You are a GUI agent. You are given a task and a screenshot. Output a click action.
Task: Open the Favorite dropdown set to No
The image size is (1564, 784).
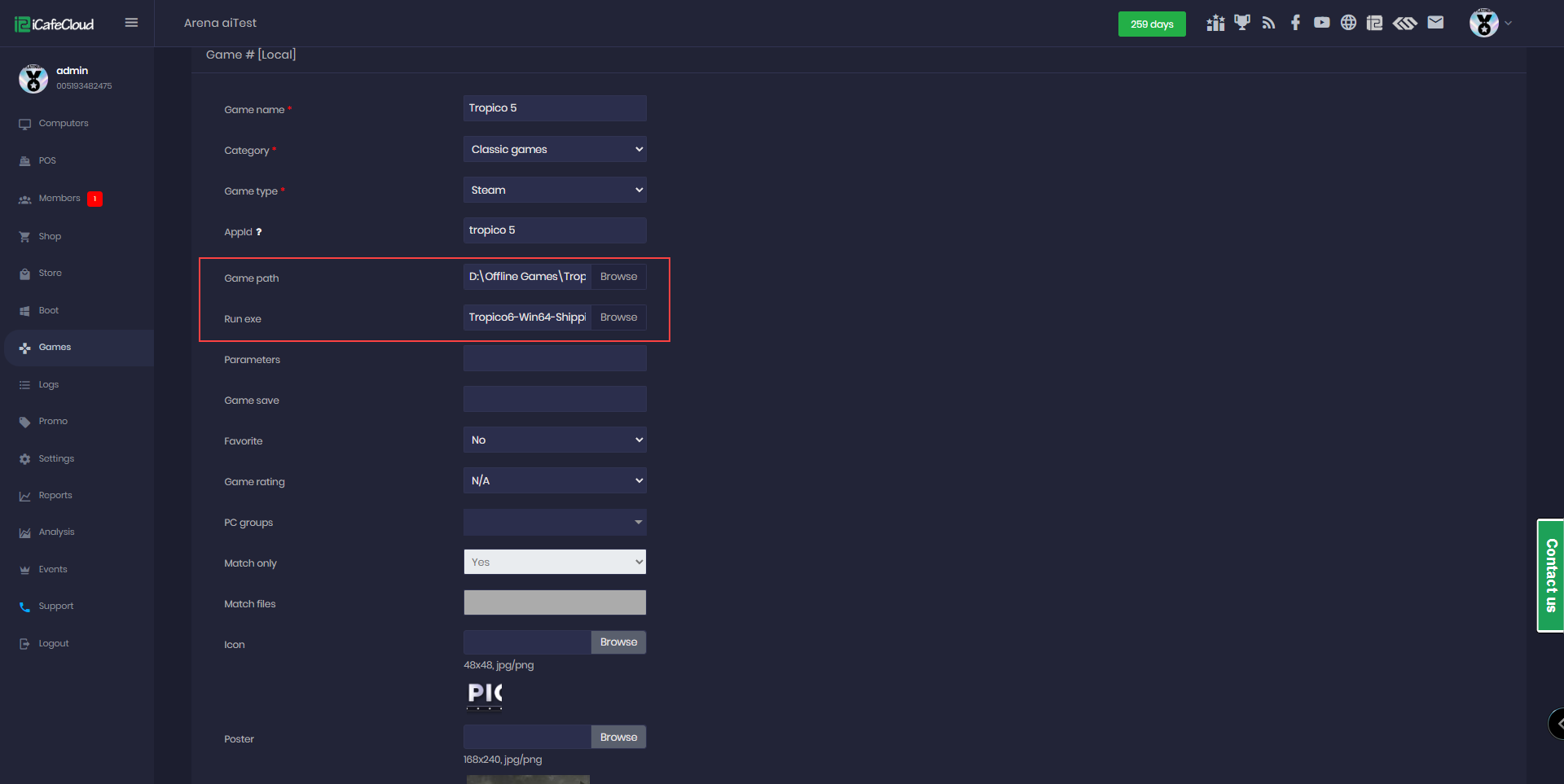555,440
